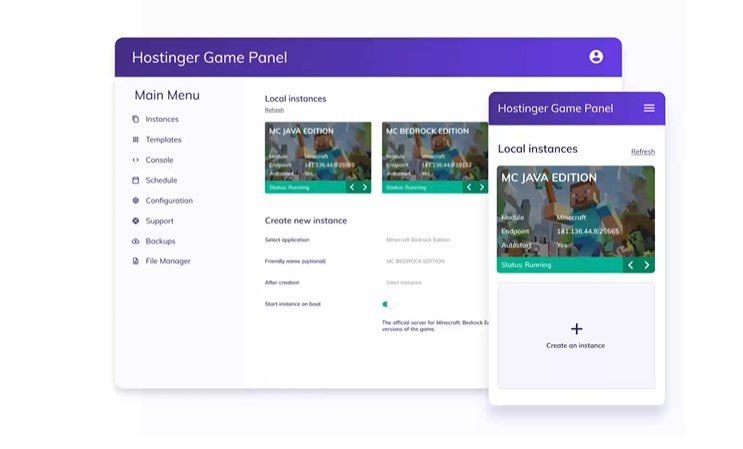Image resolution: width=743 pixels, height=449 pixels.
Task: Open File Manager in Main Menu
Action: click(168, 261)
